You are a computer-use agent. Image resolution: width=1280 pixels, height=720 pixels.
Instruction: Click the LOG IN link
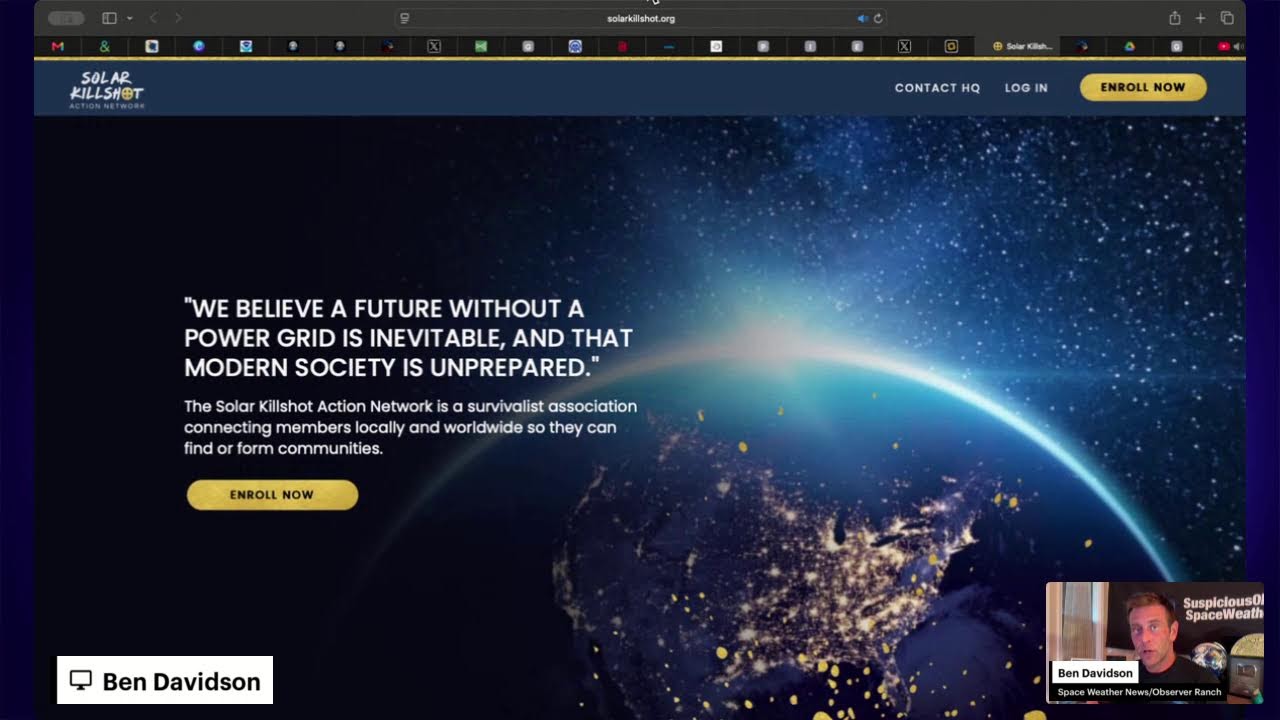coord(1026,88)
